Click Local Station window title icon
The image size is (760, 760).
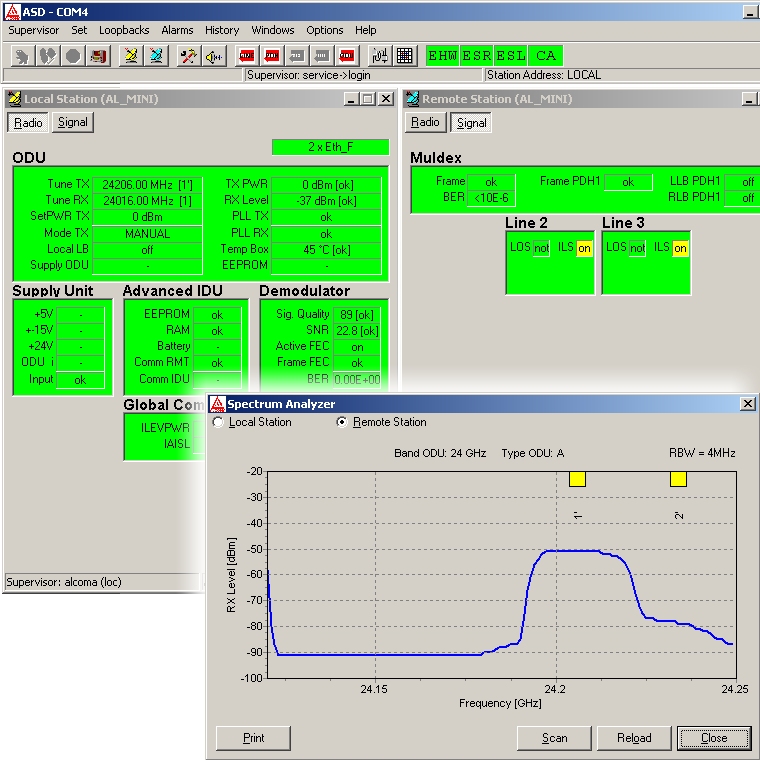coord(15,98)
